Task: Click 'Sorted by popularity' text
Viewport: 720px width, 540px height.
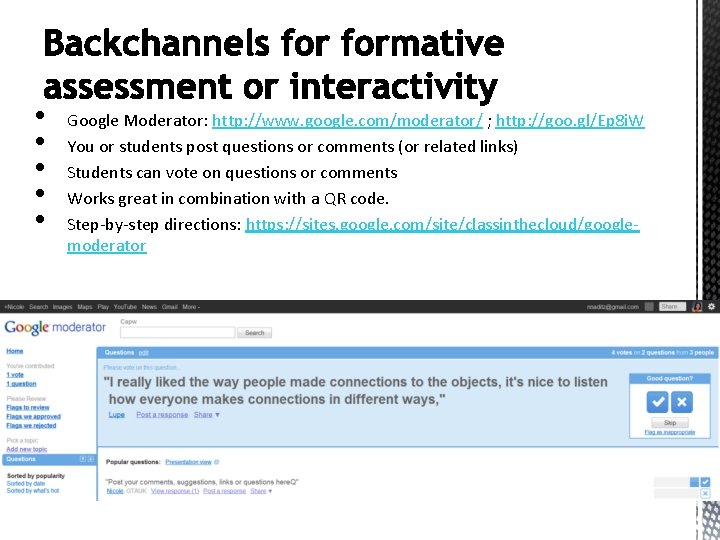Action: pyautogui.click(x=36, y=476)
